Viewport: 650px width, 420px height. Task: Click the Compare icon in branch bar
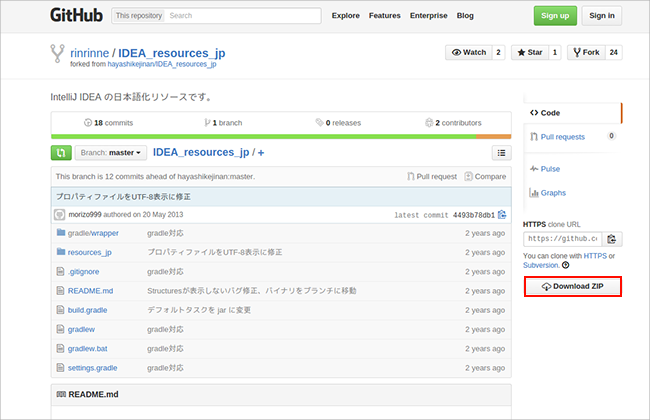coord(468,177)
